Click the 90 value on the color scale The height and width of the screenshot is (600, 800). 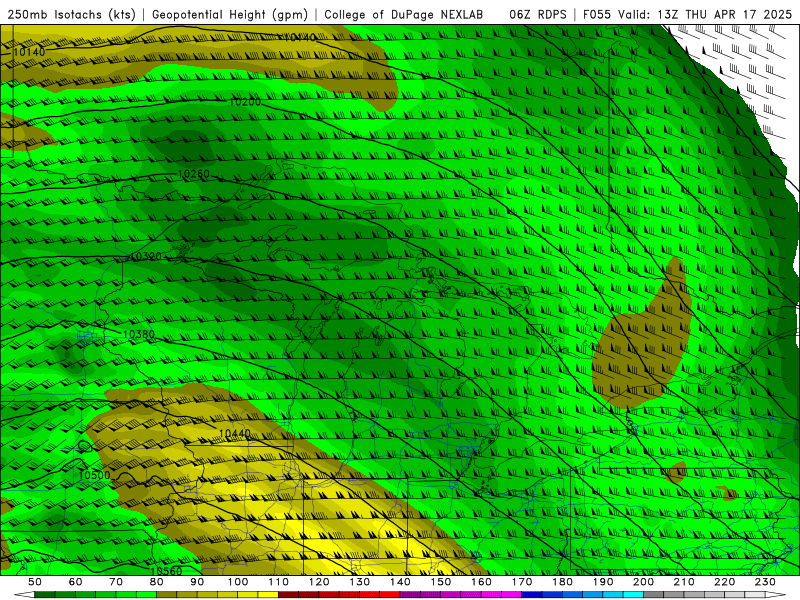click(x=197, y=582)
